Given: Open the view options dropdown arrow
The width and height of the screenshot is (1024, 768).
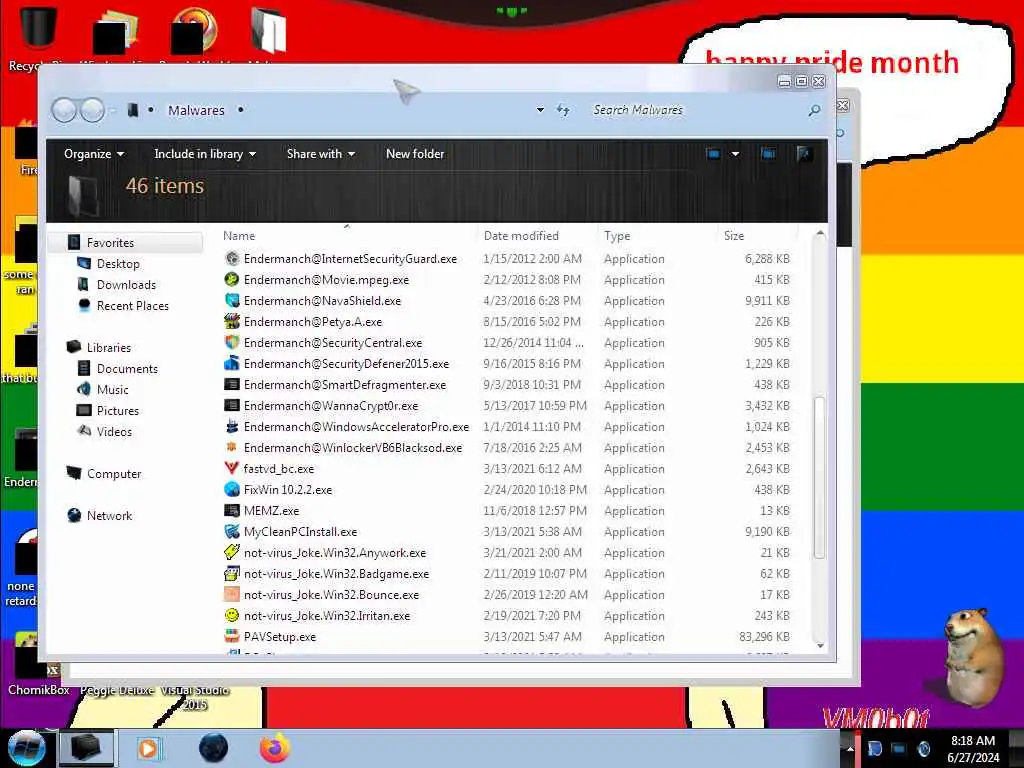Looking at the screenshot, I should click(x=735, y=154).
